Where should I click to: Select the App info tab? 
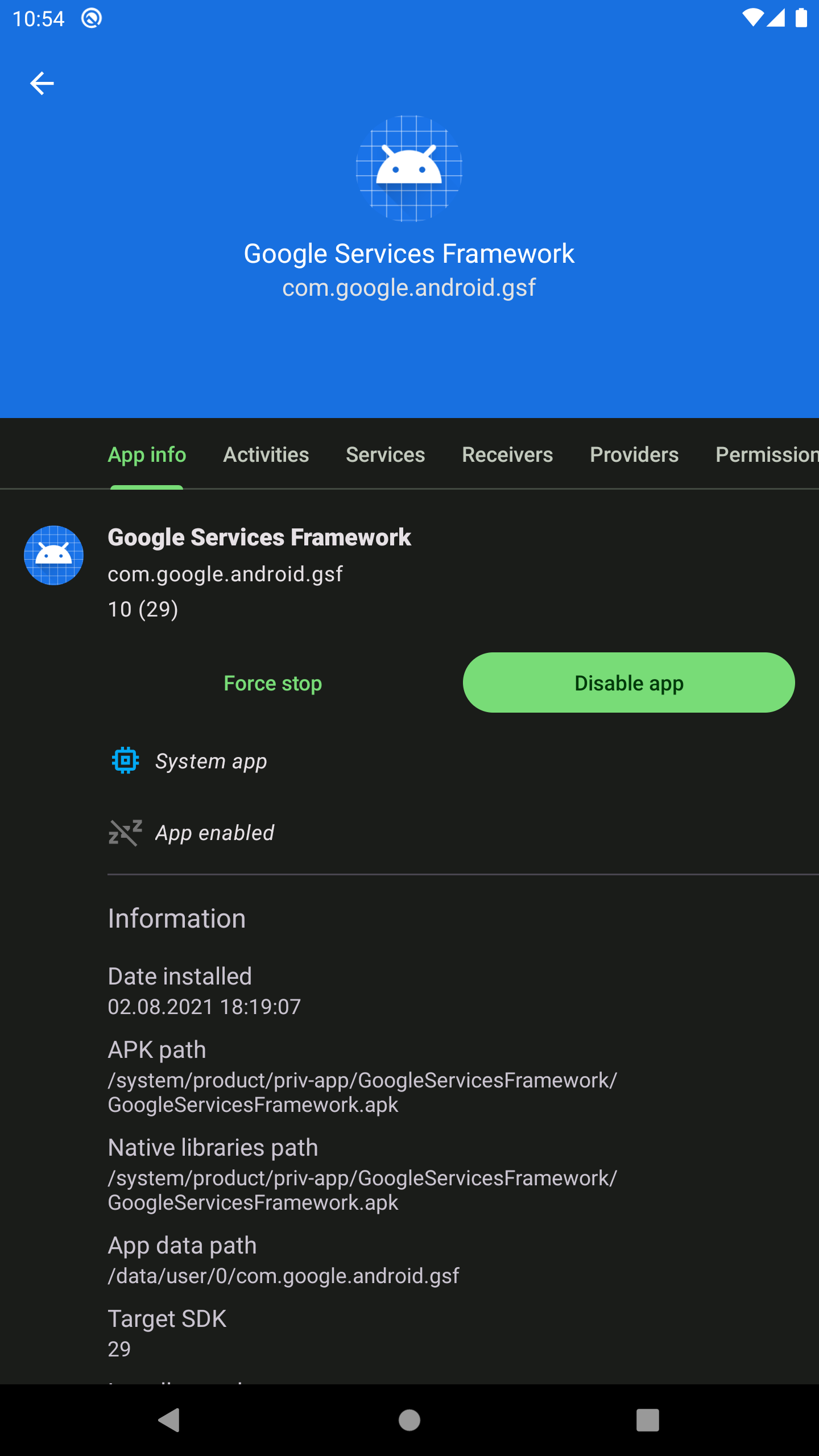point(147,454)
